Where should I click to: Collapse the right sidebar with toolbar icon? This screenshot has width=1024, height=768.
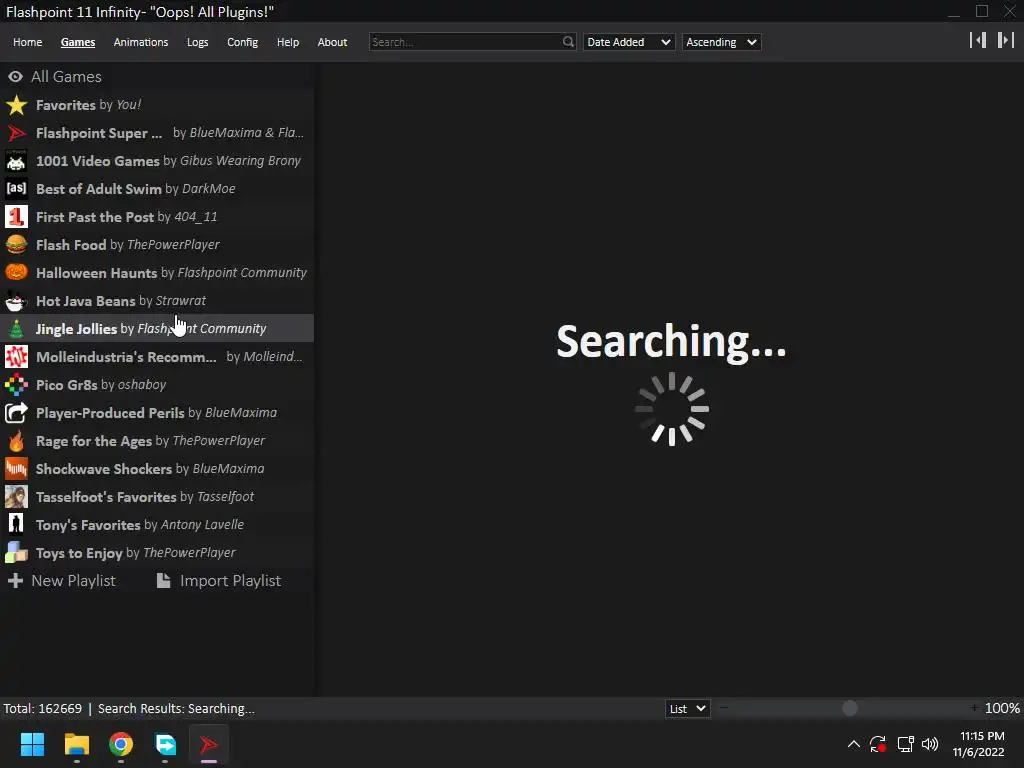(x=1006, y=40)
